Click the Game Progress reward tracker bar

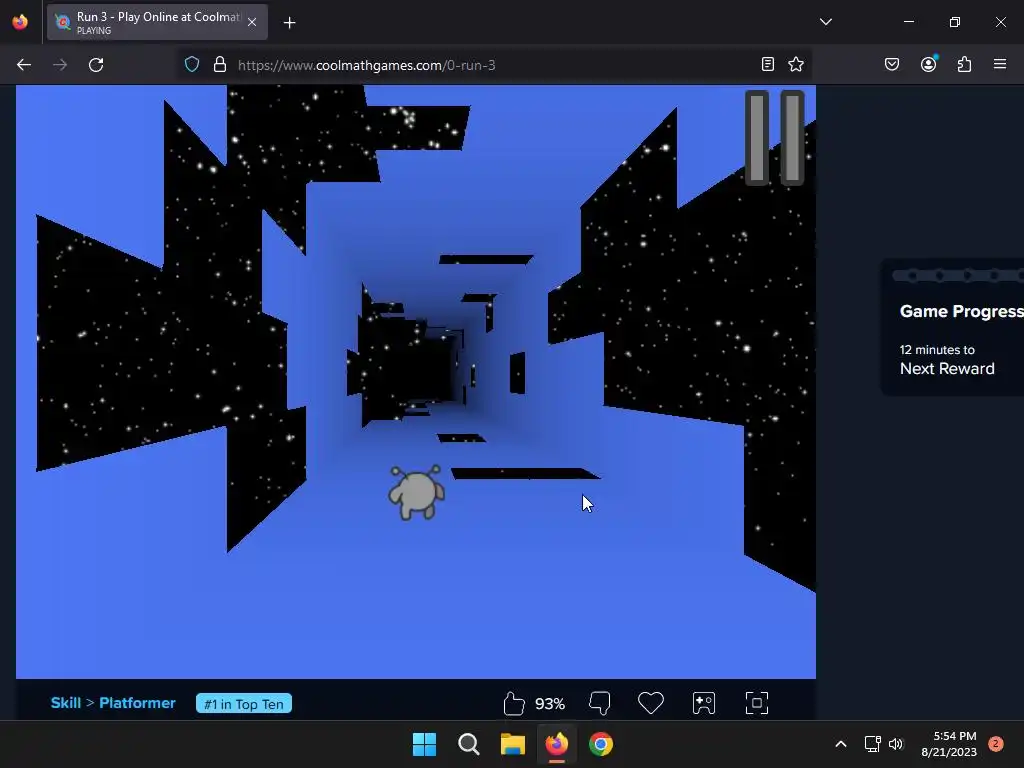[x=957, y=276]
